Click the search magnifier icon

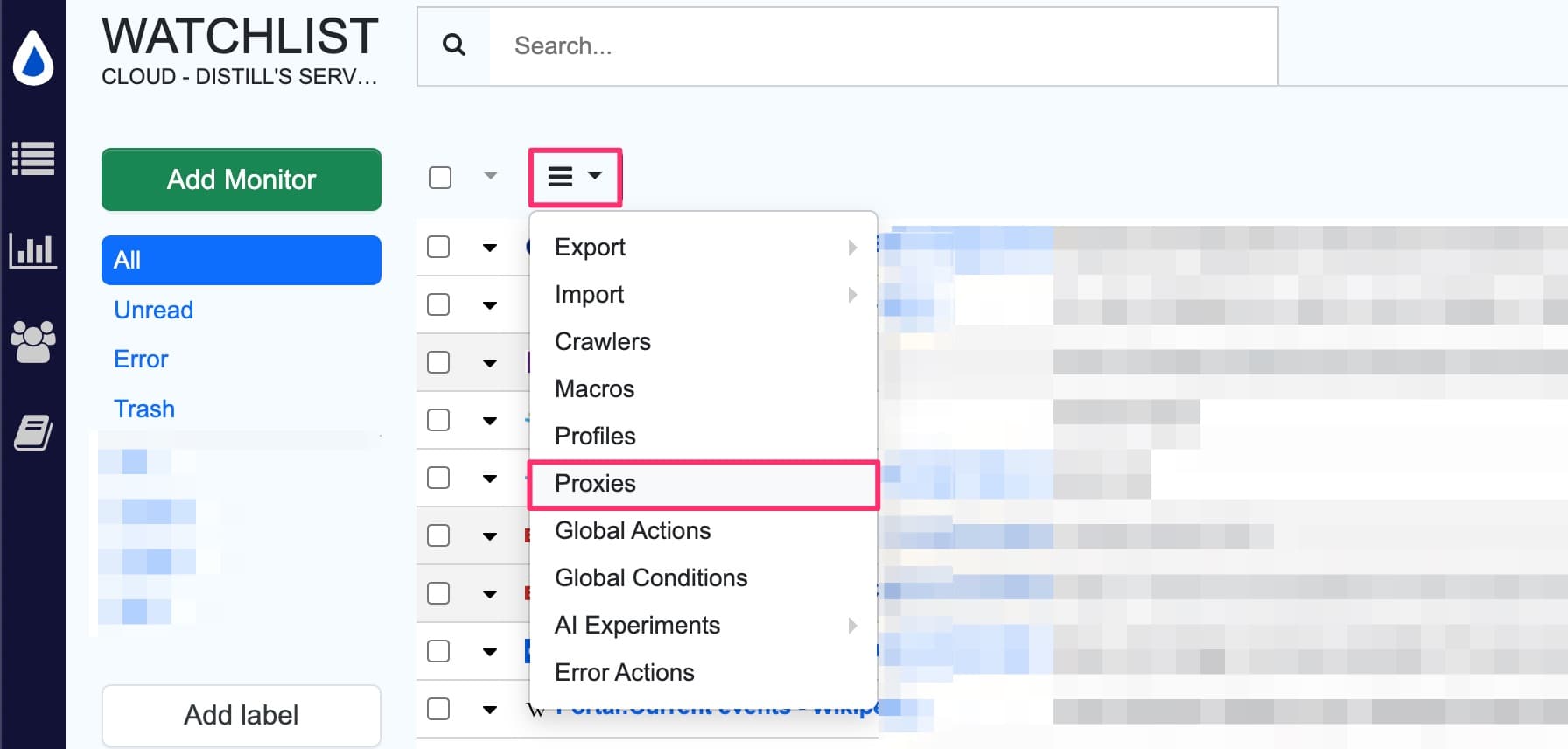[452, 45]
